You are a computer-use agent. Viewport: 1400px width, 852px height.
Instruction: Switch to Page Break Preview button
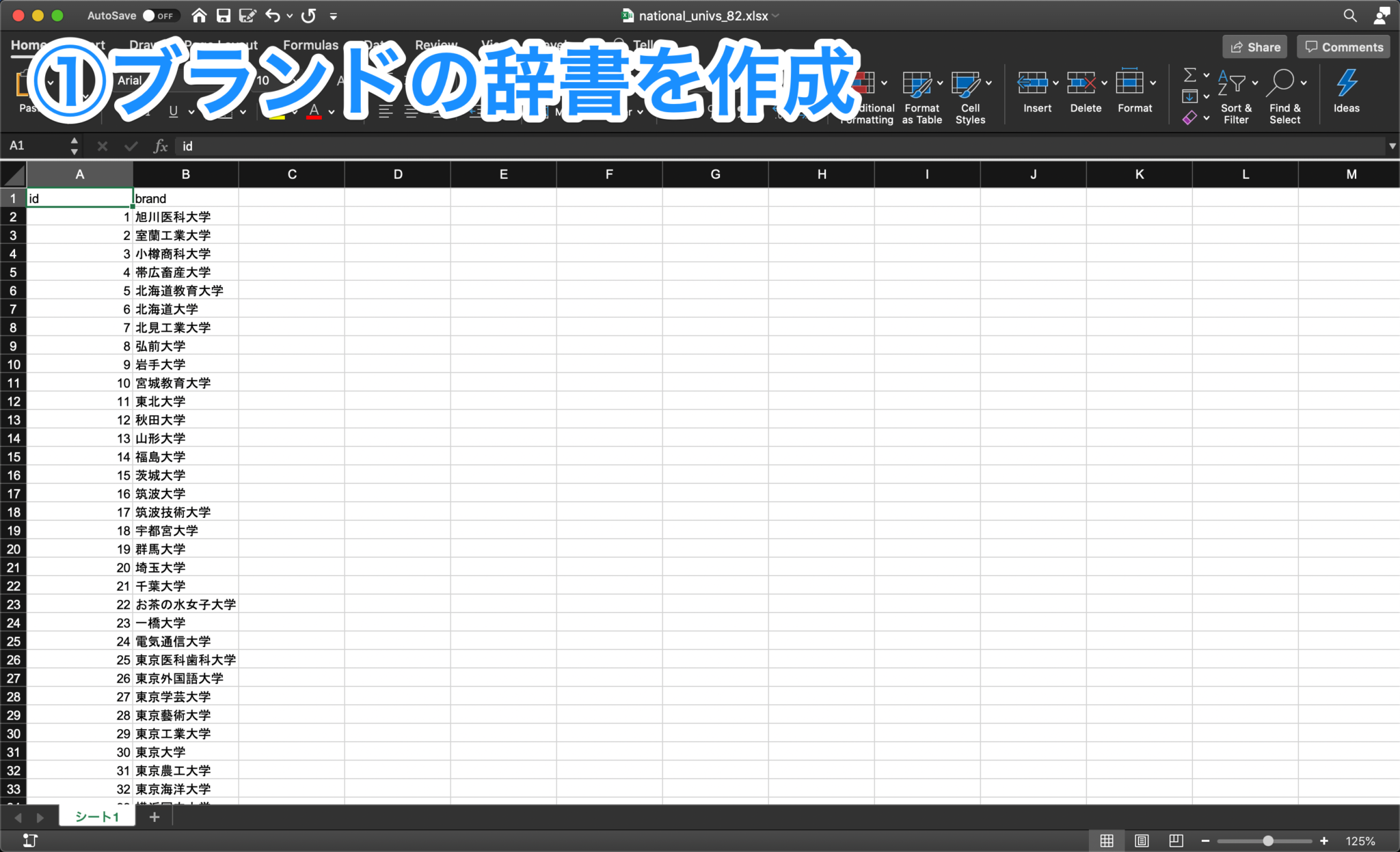click(1176, 840)
